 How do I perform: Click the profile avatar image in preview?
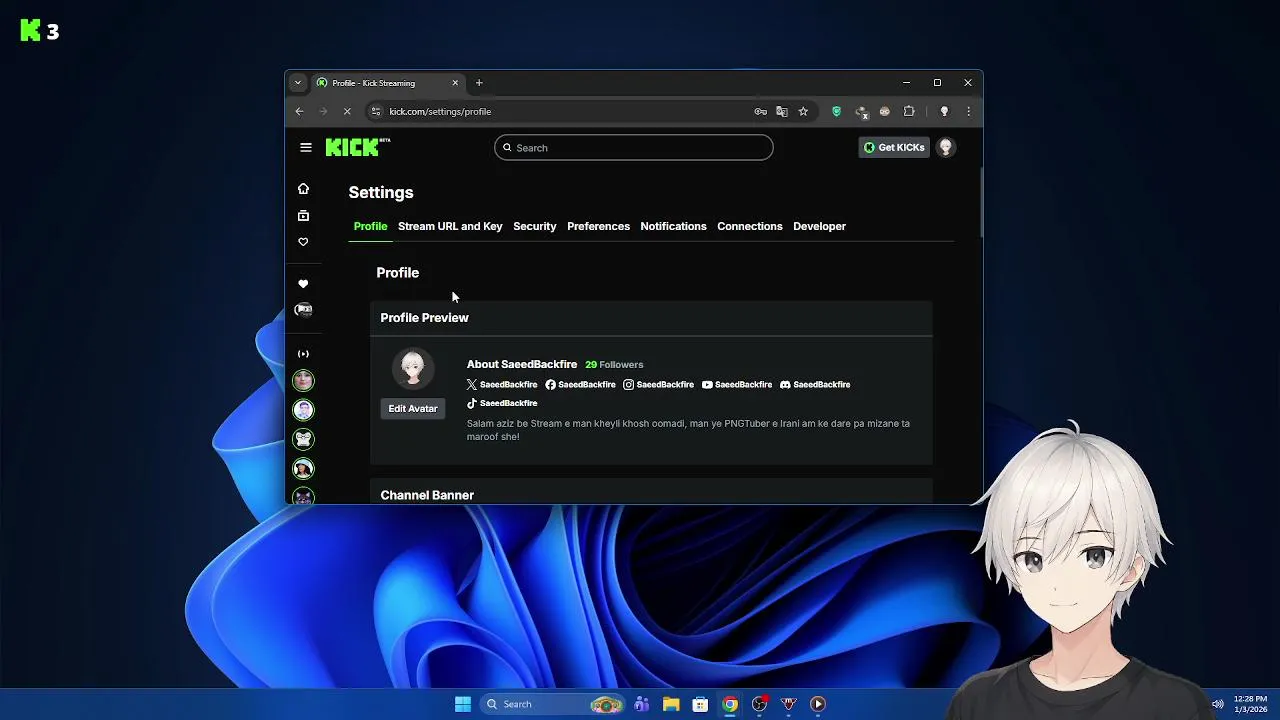click(x=413, y=369)
